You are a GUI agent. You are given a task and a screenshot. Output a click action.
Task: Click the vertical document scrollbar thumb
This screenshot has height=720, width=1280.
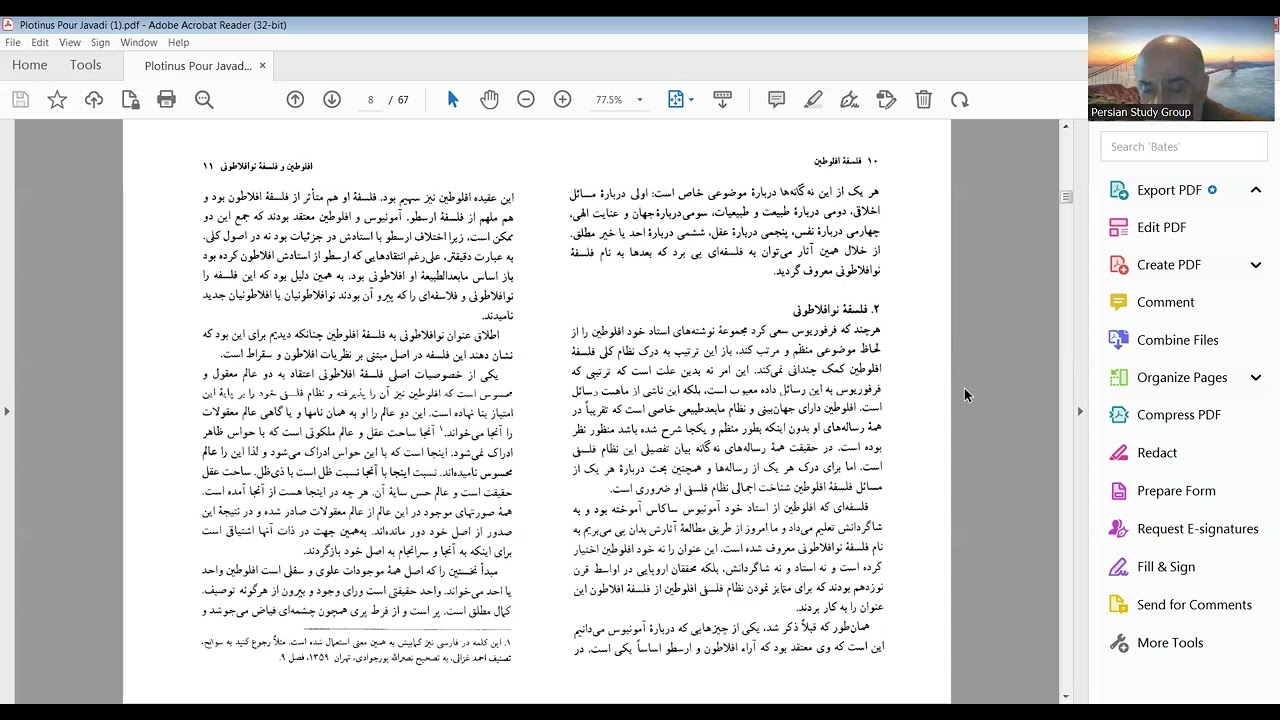(1066, 197)
